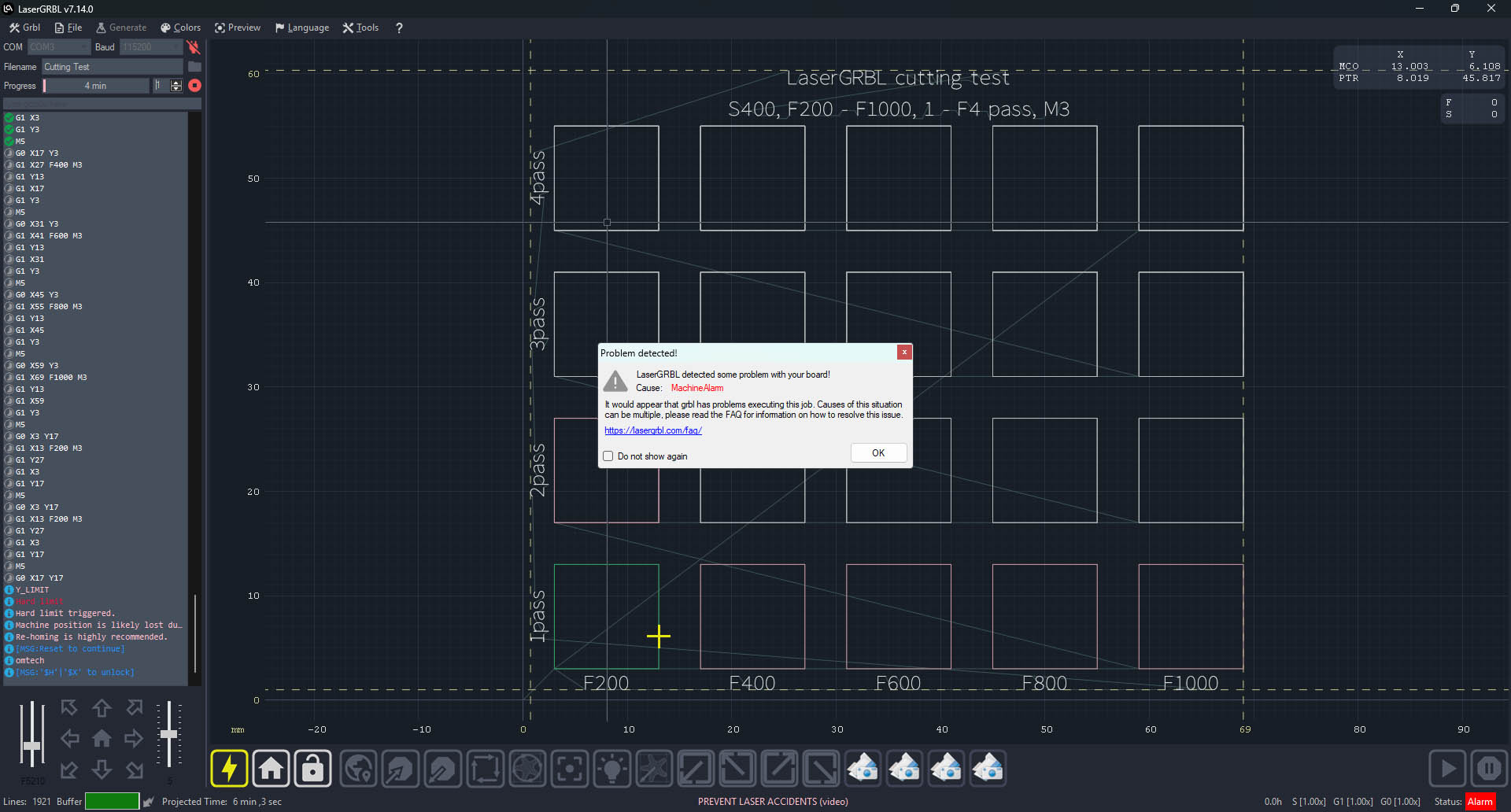Image resolution: width=1511 pixels, height=812 pixels.
Task: Click the jog home button in arrow pad
Action: point(102,739)
